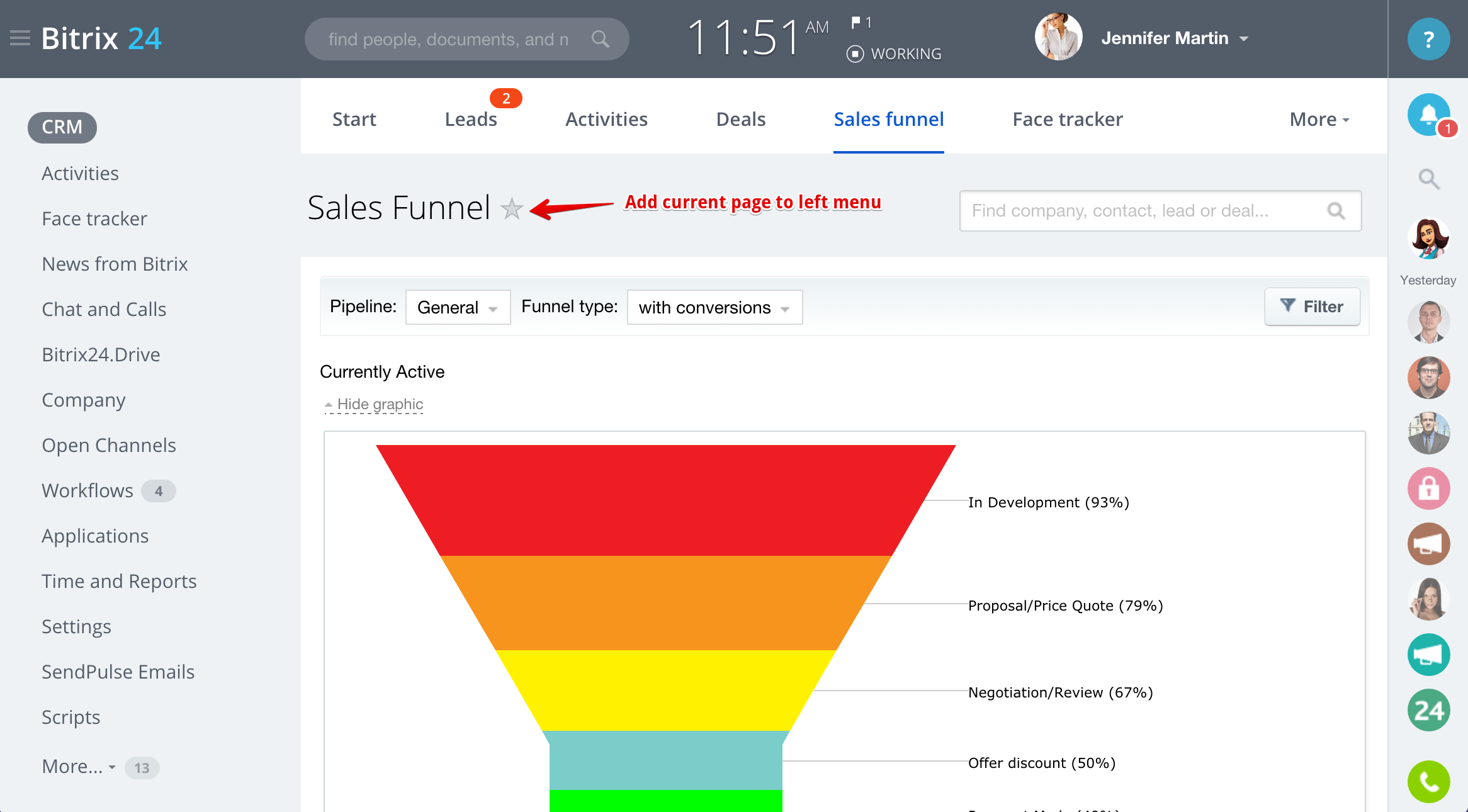Image resolution: width=1468 pixels, height=812 pixels.
Task: Click the Offer discount (50%) label
Action: 1042,763
